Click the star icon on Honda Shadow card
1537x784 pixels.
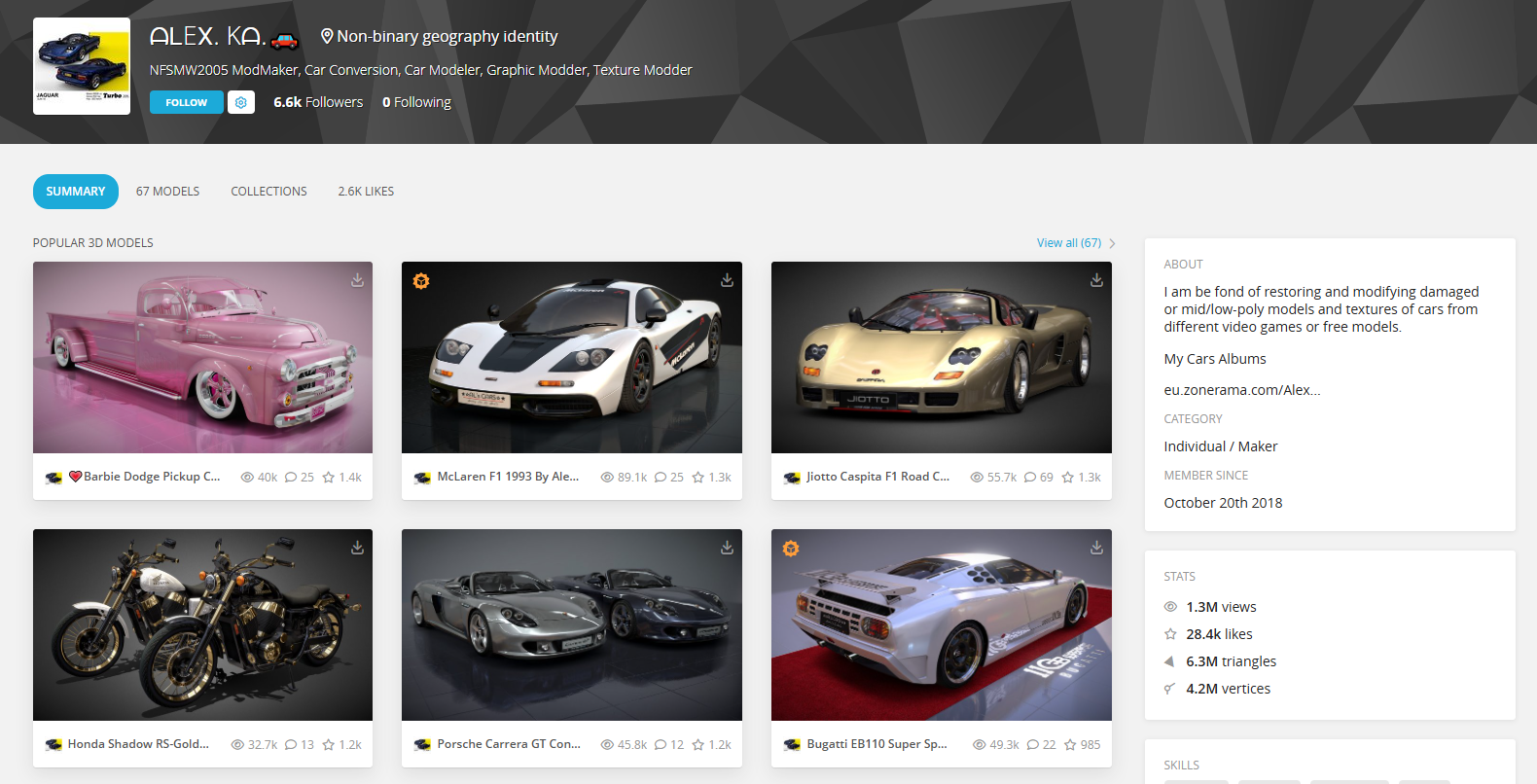tap(329, 745)
